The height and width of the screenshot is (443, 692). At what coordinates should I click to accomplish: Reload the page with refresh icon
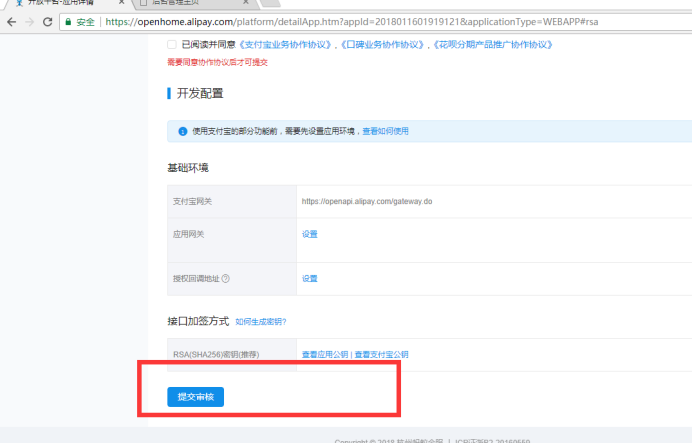(x=46, y=21)
